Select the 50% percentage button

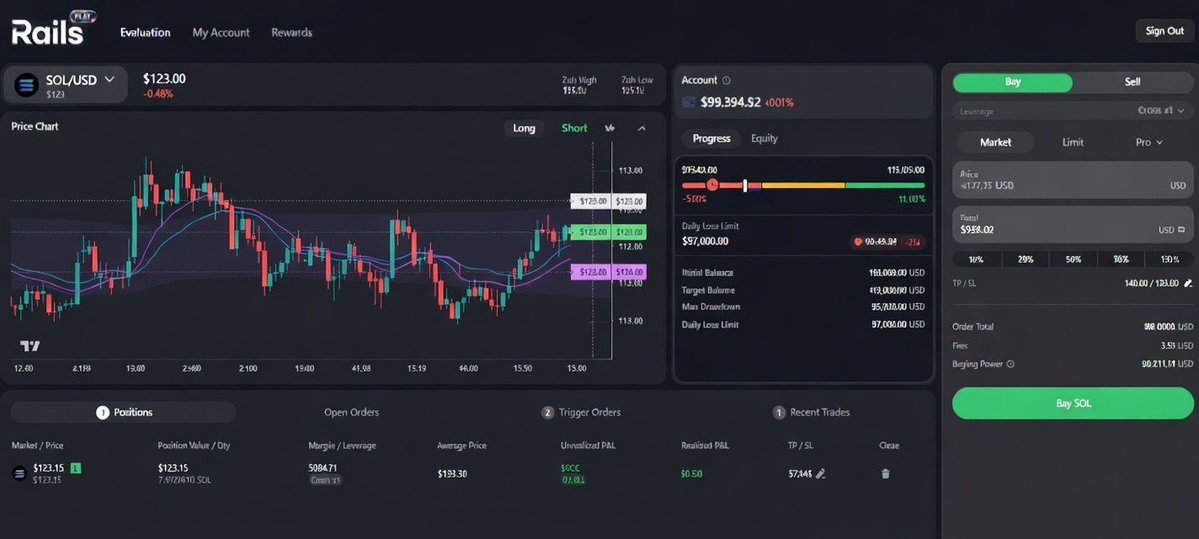pos(1073,259)
